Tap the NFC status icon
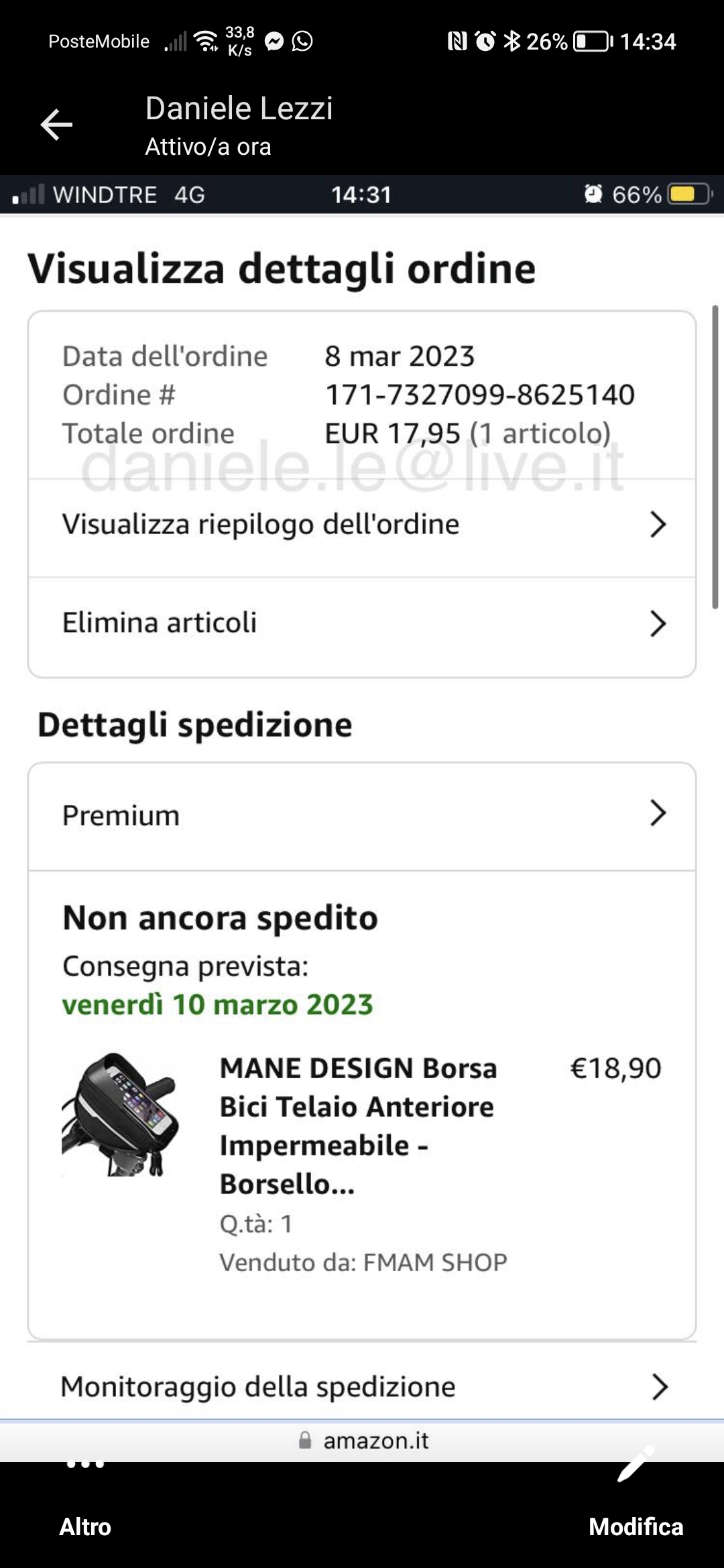 (x=457, y=42)
